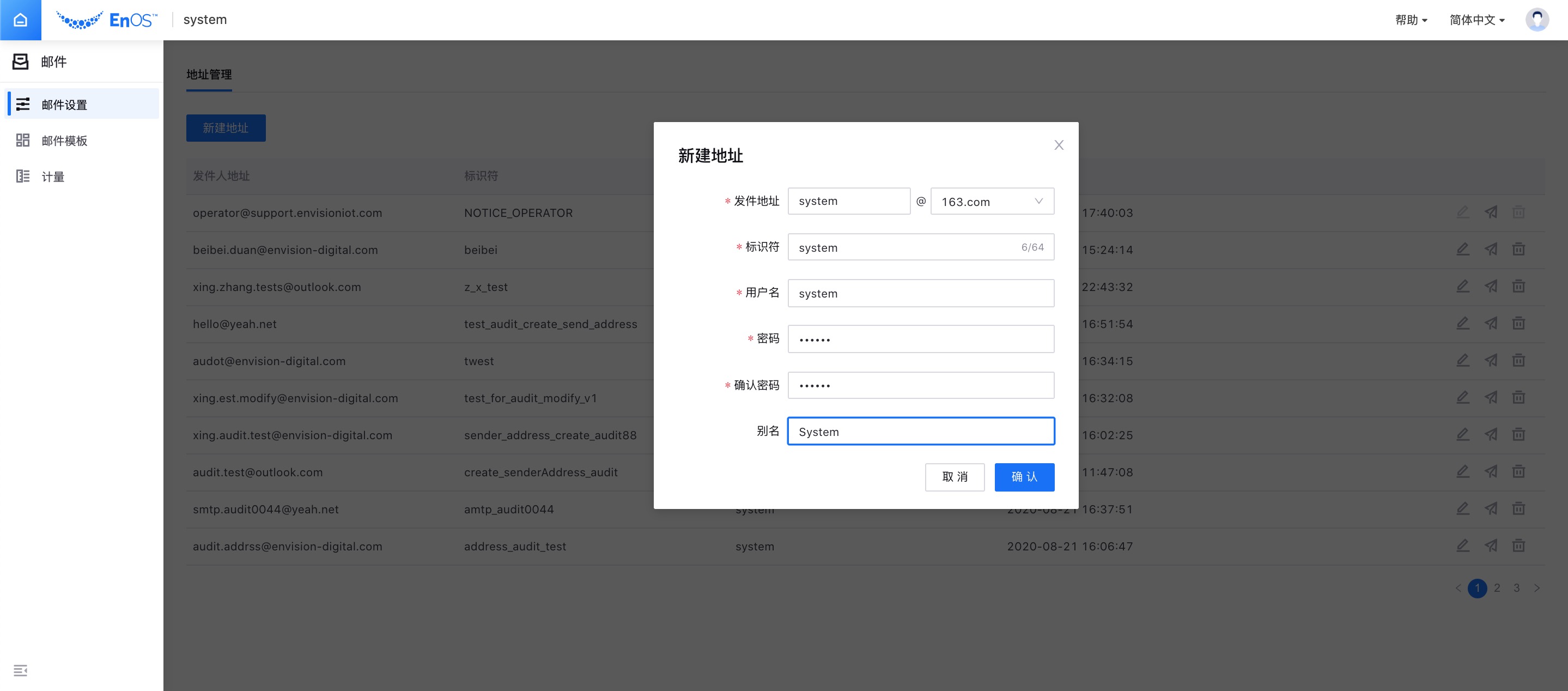Click the home icon in the top-left corner
This screenshot has height=691, width=1568.
pyautogui.click(x=20, y=20)
